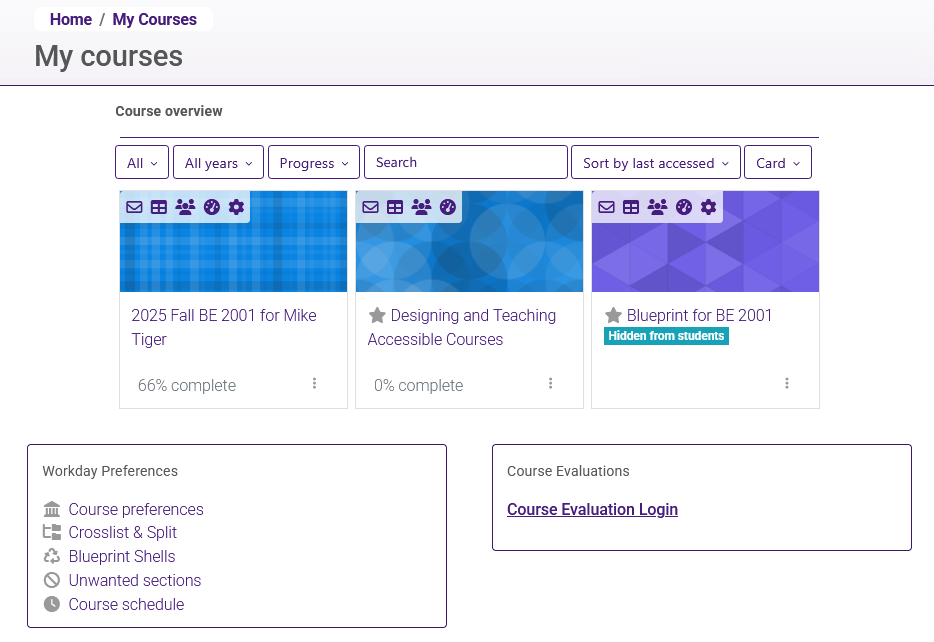Click the Crosslist & Split icon

(x=51, y=532)
